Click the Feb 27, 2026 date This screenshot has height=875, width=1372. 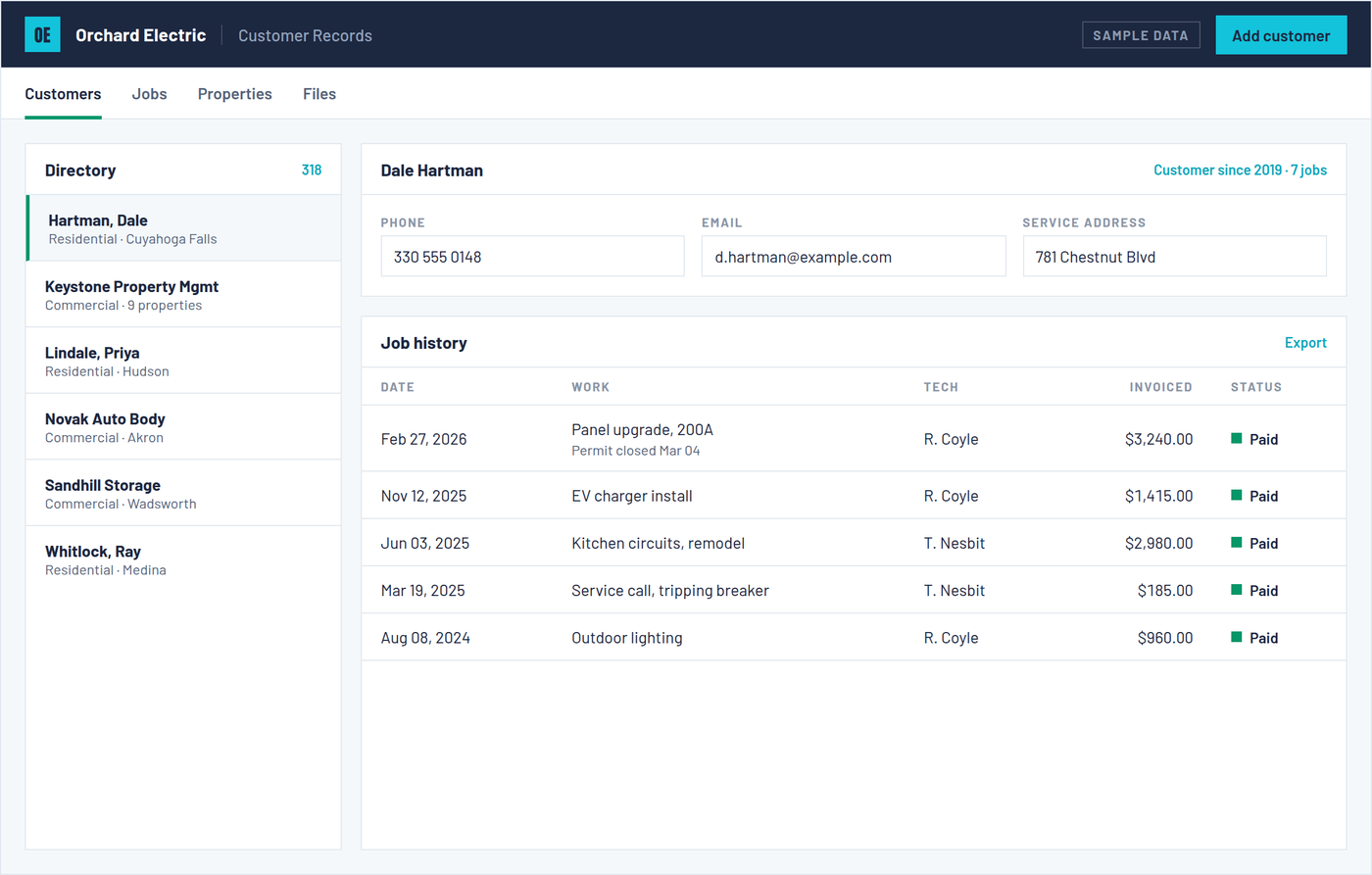coord(424,439)
